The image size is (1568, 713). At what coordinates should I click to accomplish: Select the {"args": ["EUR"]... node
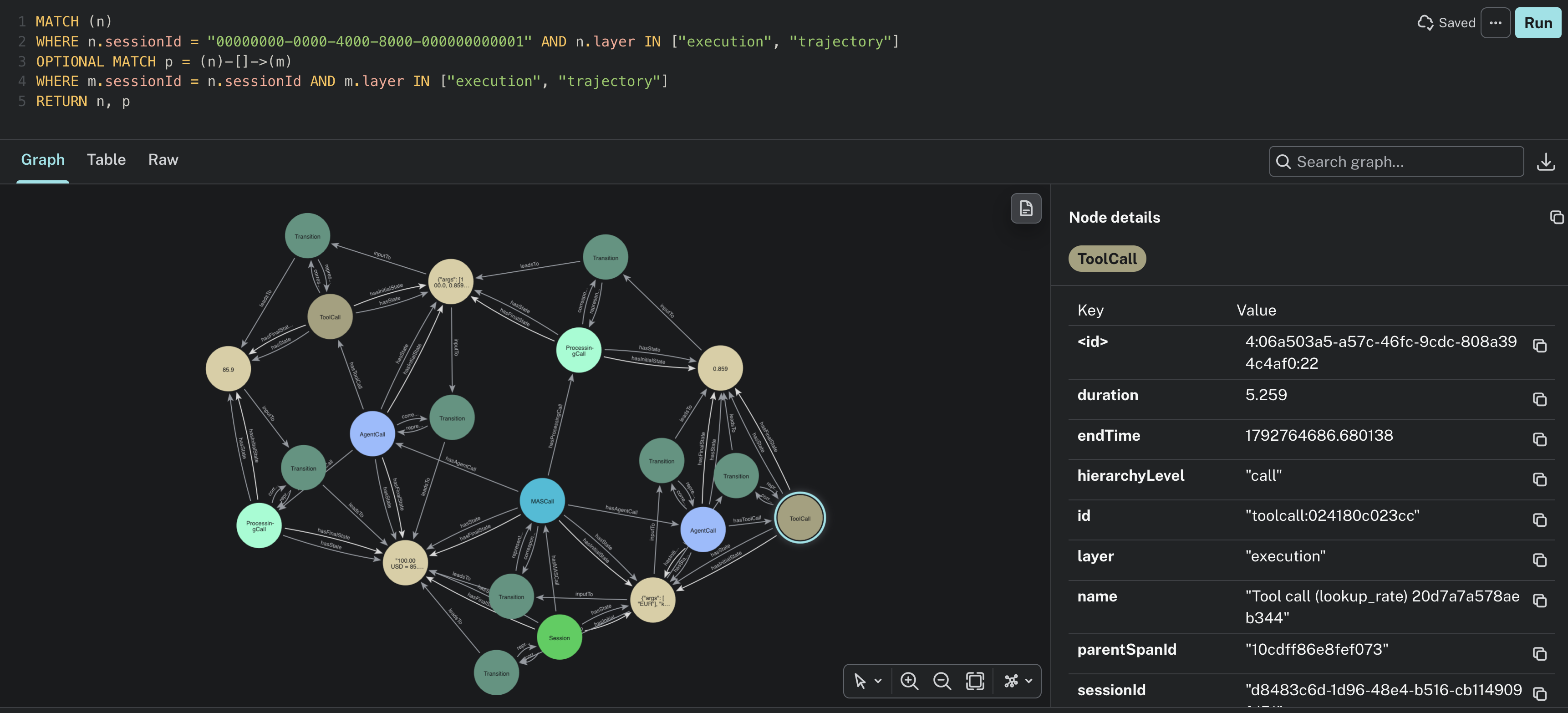653,601
